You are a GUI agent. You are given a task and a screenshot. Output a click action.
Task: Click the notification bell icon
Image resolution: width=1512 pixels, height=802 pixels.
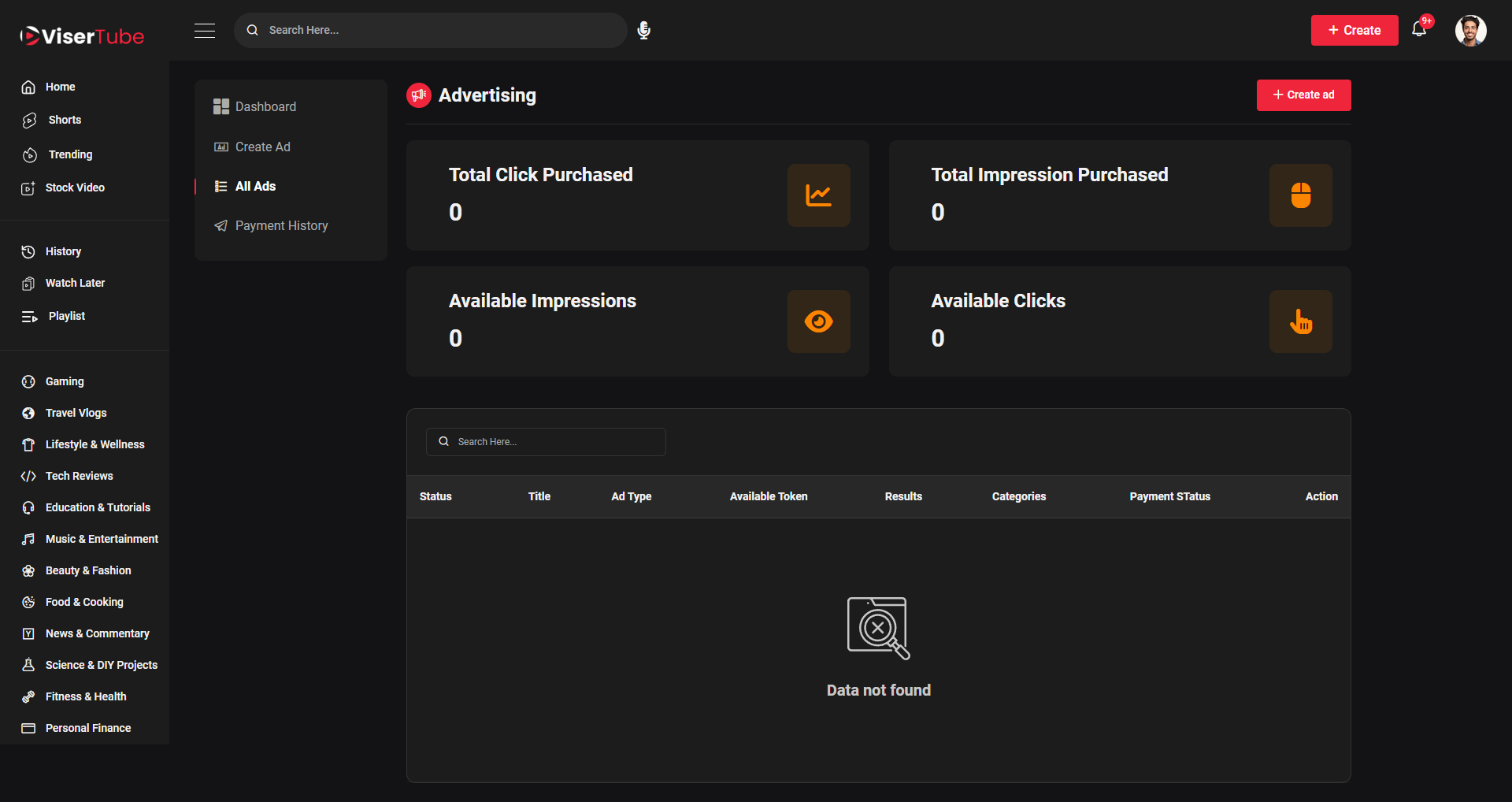coord(1420,30)
